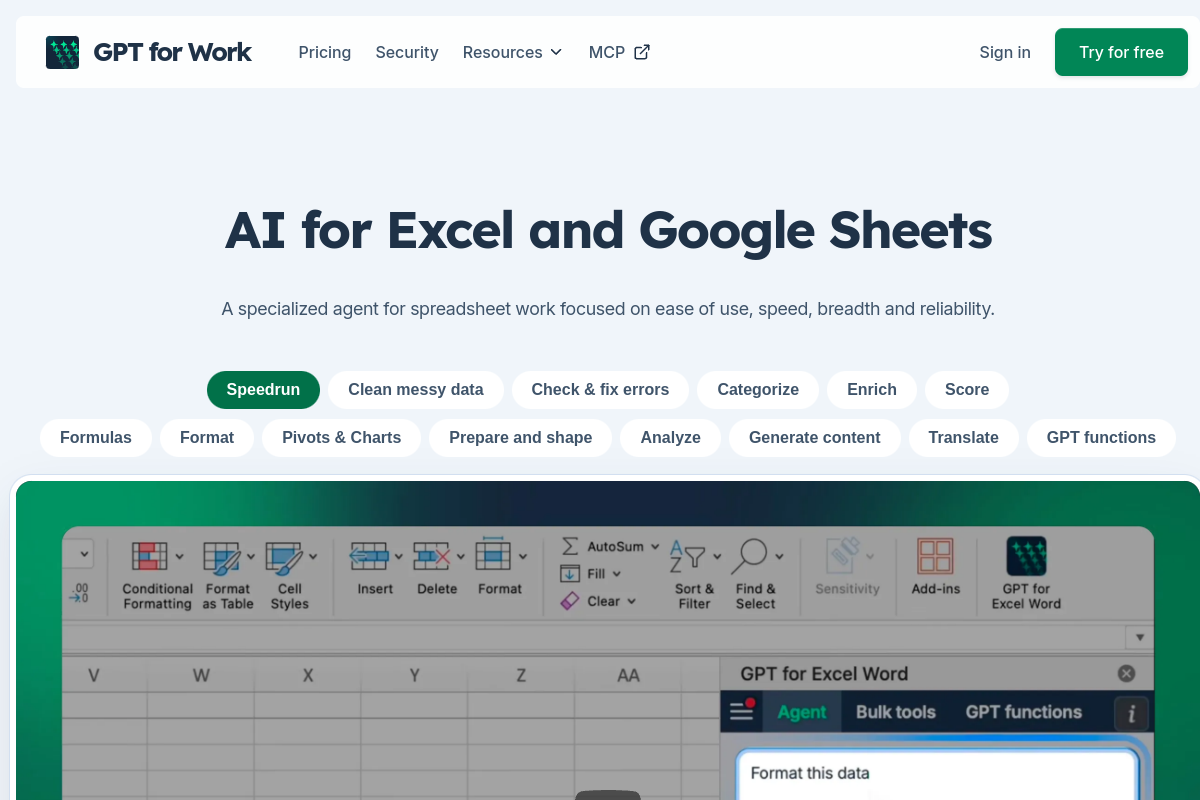1200x800 pixels.
Task: Click the Find & Select magnifier icon
Action: 749,556
